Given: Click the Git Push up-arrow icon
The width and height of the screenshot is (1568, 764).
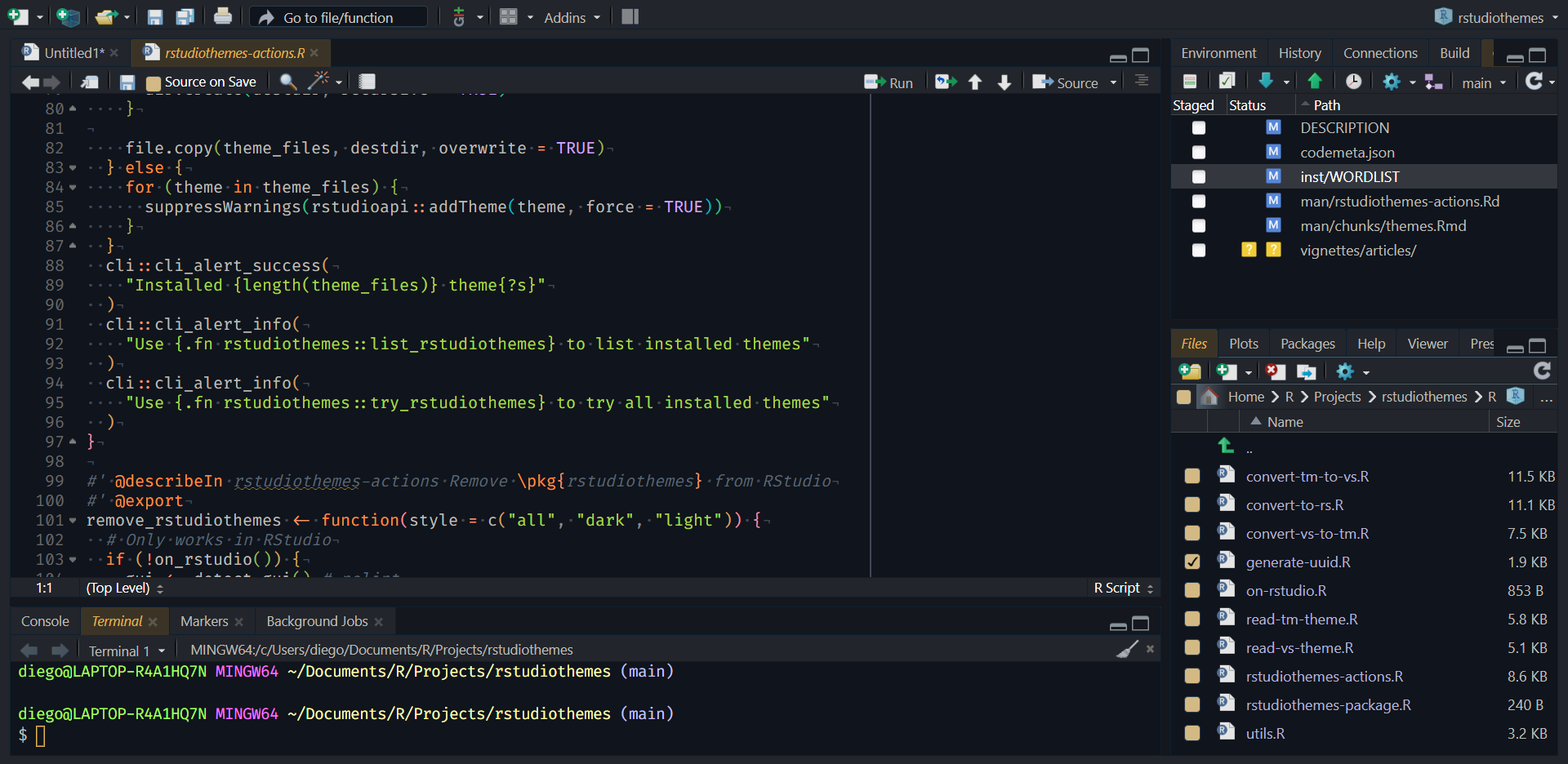Looking at the screenshot, I should (x=1315, y=81).
